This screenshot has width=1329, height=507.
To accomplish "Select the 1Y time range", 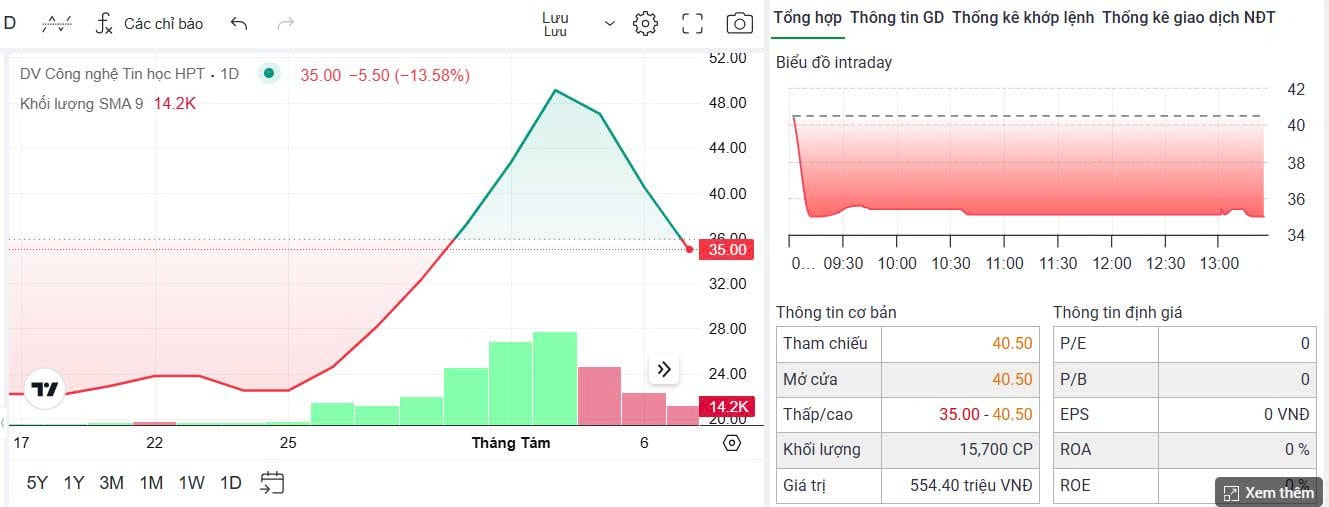I will coord(74,483).
